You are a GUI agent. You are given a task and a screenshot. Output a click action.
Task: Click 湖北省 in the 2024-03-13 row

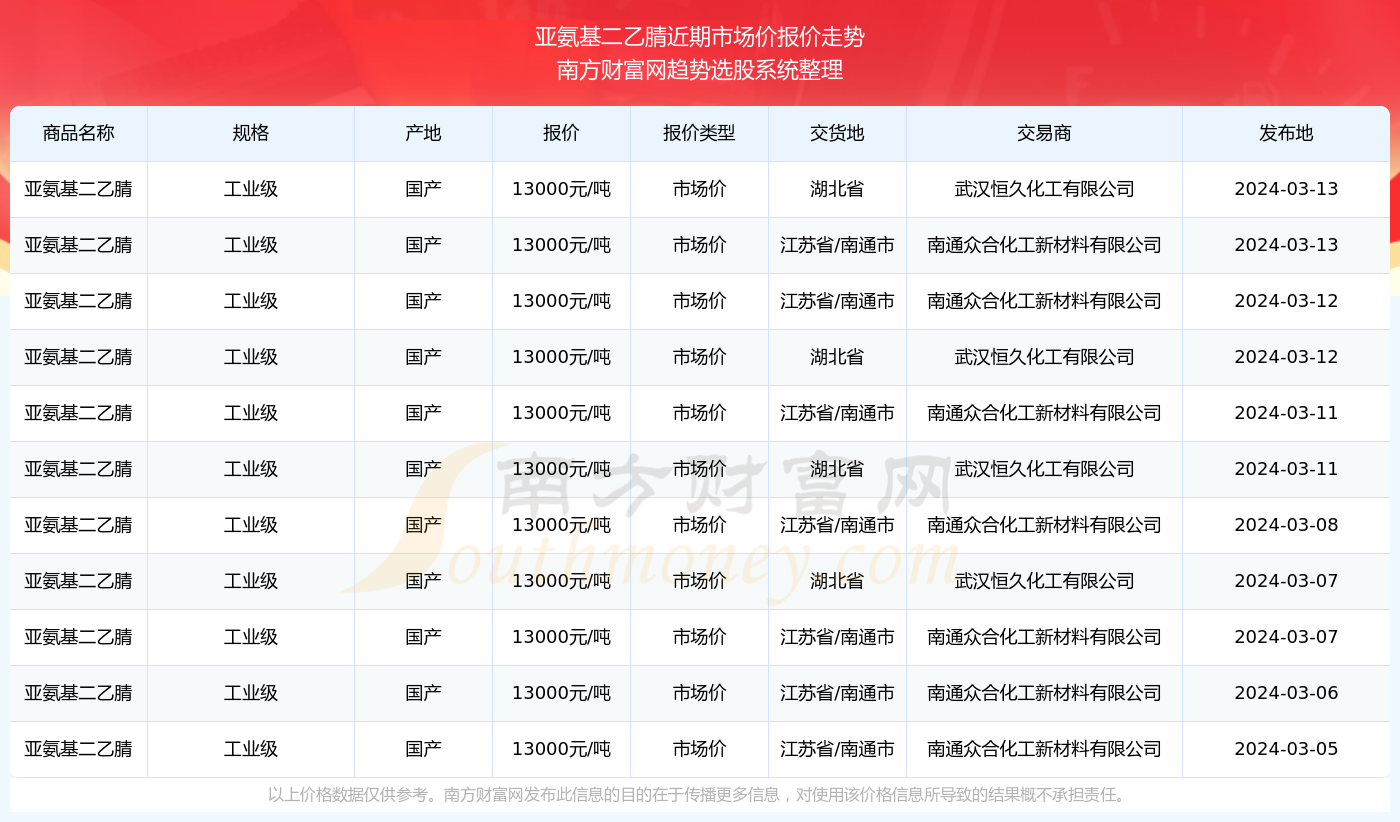pyautogui.click(x=837, y=189)
